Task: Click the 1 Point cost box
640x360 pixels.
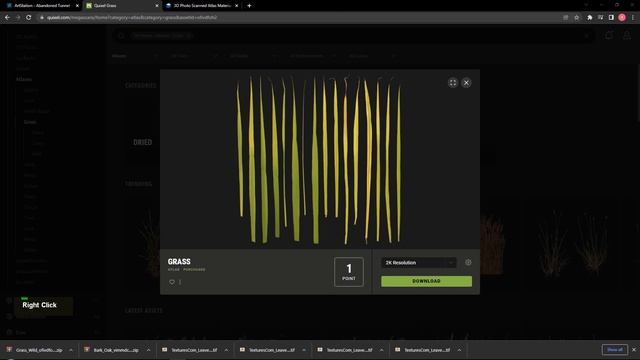Action: [x=349, y=272]
